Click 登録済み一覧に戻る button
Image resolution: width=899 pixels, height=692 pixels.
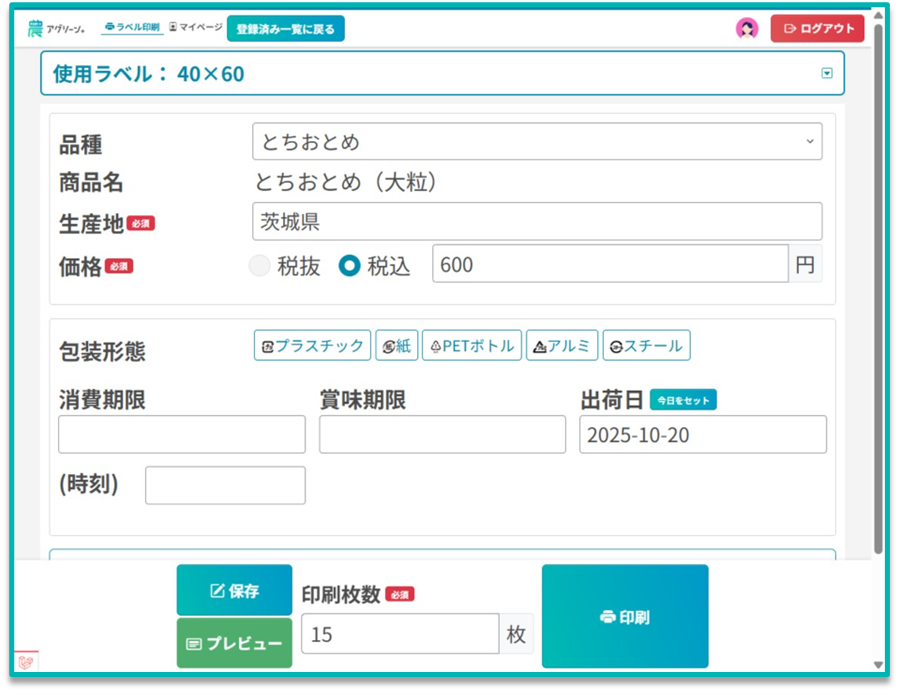[x=285, y=29]
